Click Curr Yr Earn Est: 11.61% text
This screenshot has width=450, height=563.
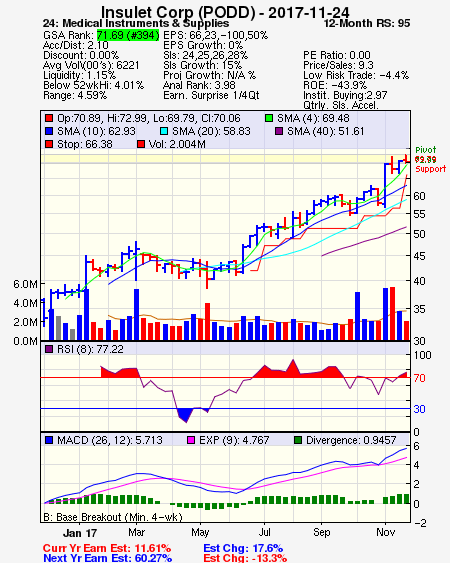pos(107,548)
